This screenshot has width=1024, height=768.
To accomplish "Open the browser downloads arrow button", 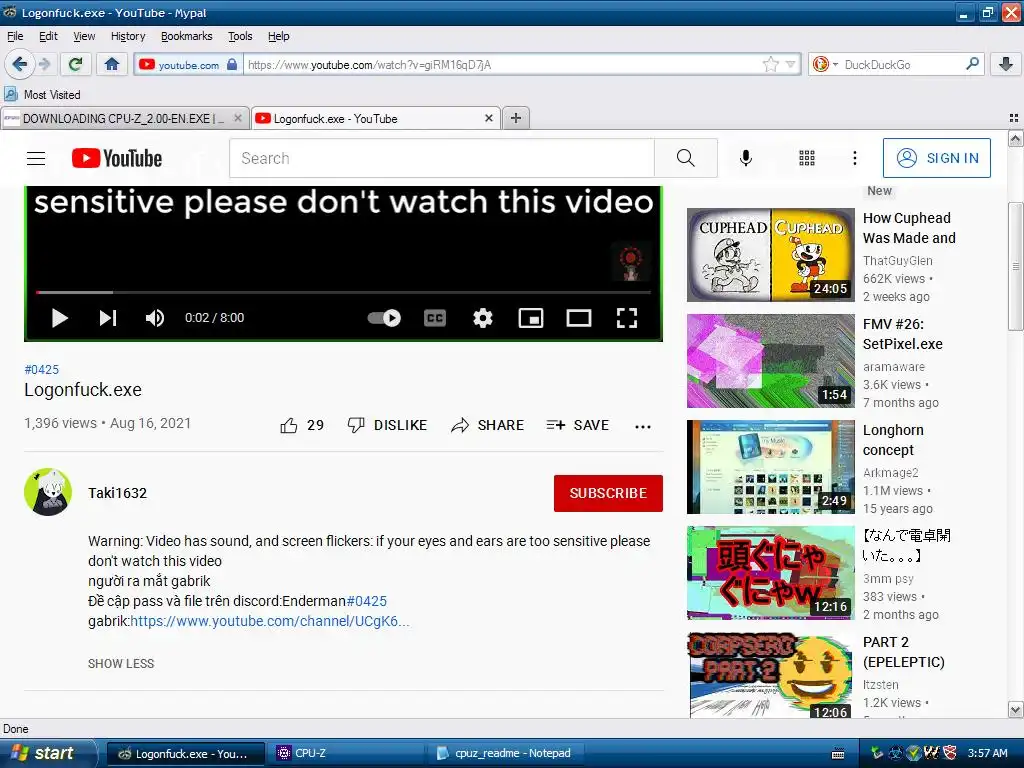I will click(1006, 64).
